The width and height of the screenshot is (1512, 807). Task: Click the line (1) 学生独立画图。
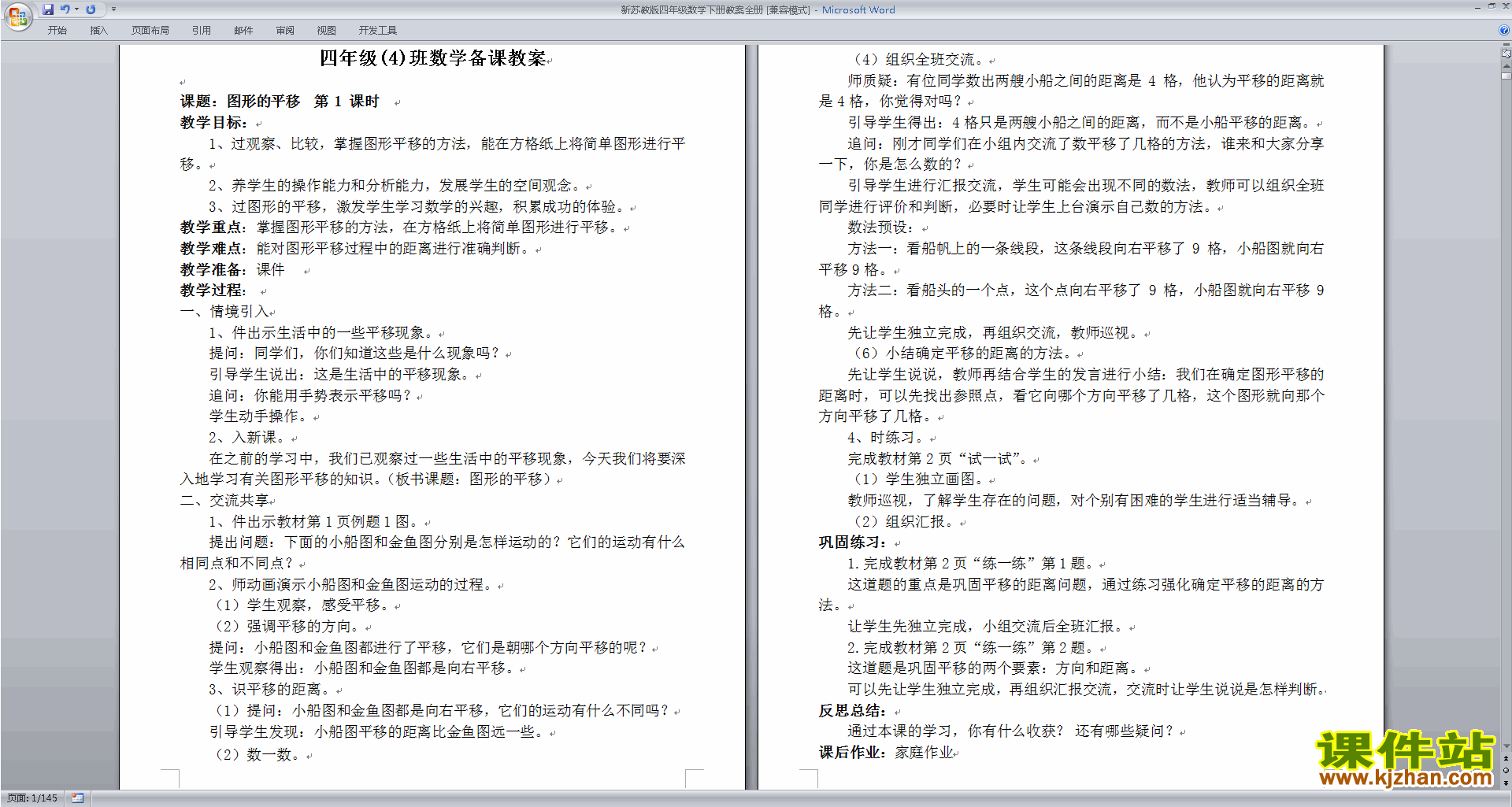[x=919, y=479]
